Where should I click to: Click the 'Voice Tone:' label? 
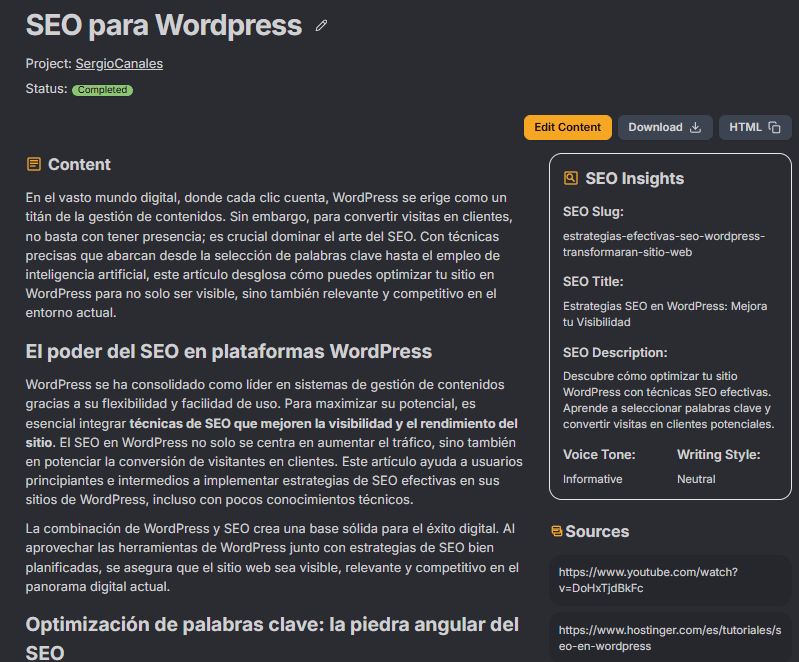(x=599, y=455)
